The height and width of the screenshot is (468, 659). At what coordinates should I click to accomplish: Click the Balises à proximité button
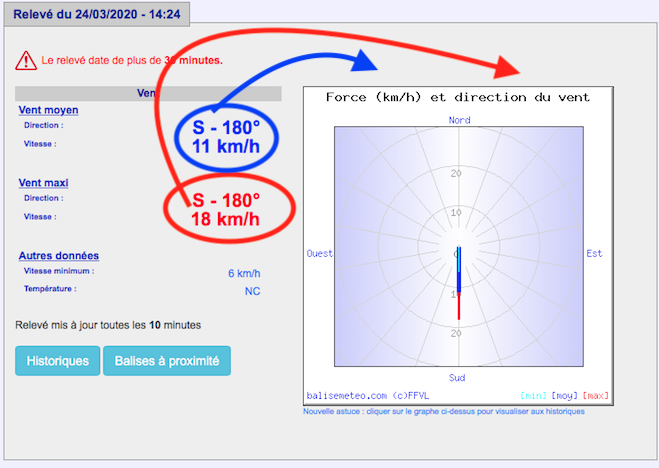(x=167, y=361)
